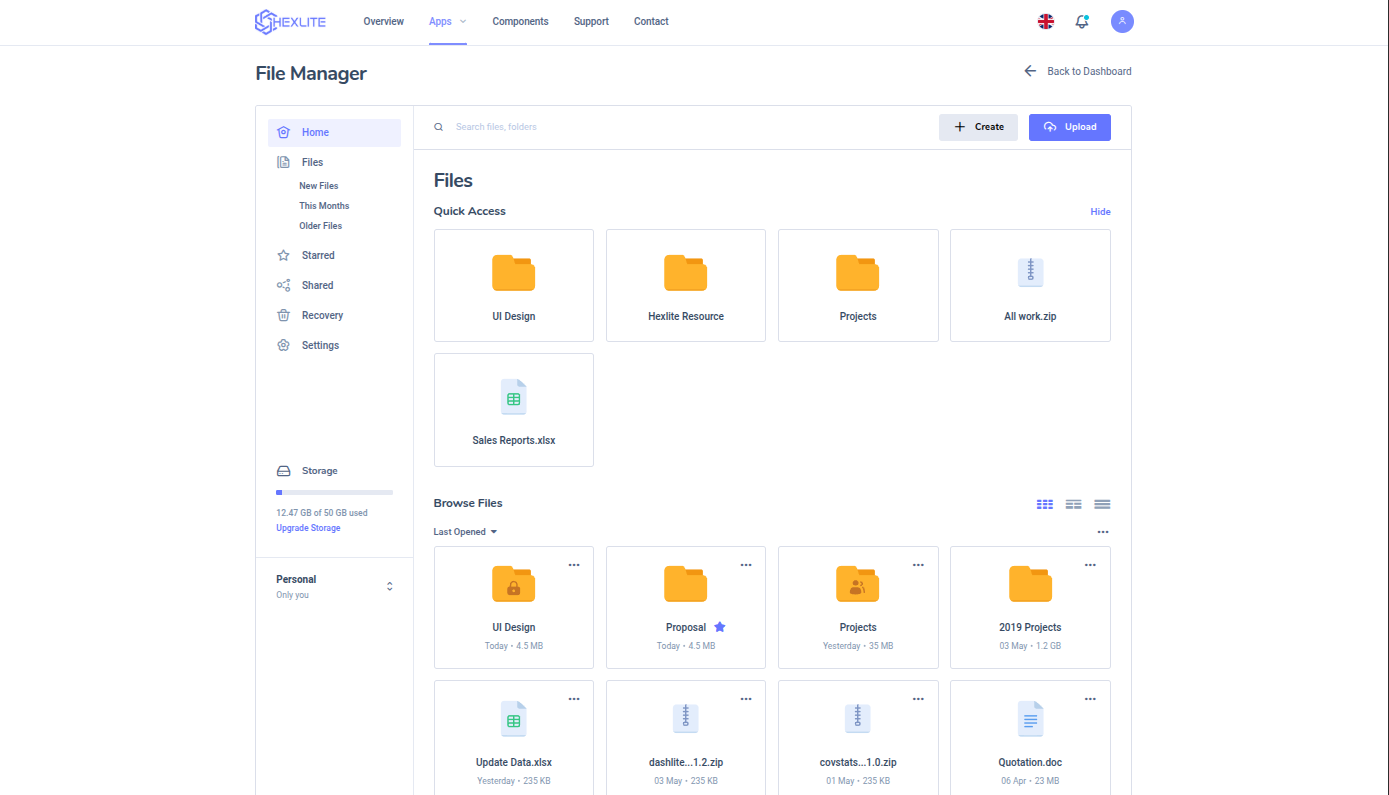Open All work.zip in Quick Access

point(1030,286)
